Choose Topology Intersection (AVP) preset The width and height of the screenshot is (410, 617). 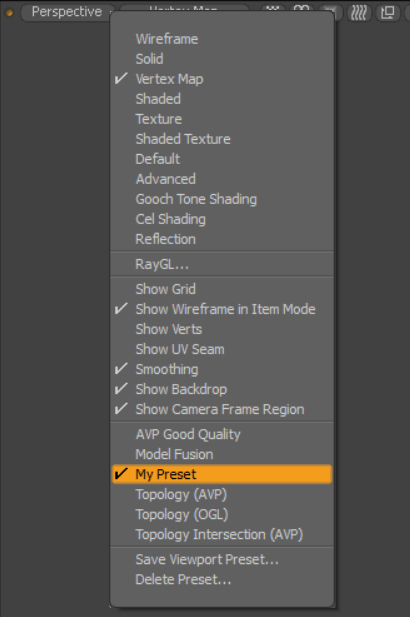222,534
